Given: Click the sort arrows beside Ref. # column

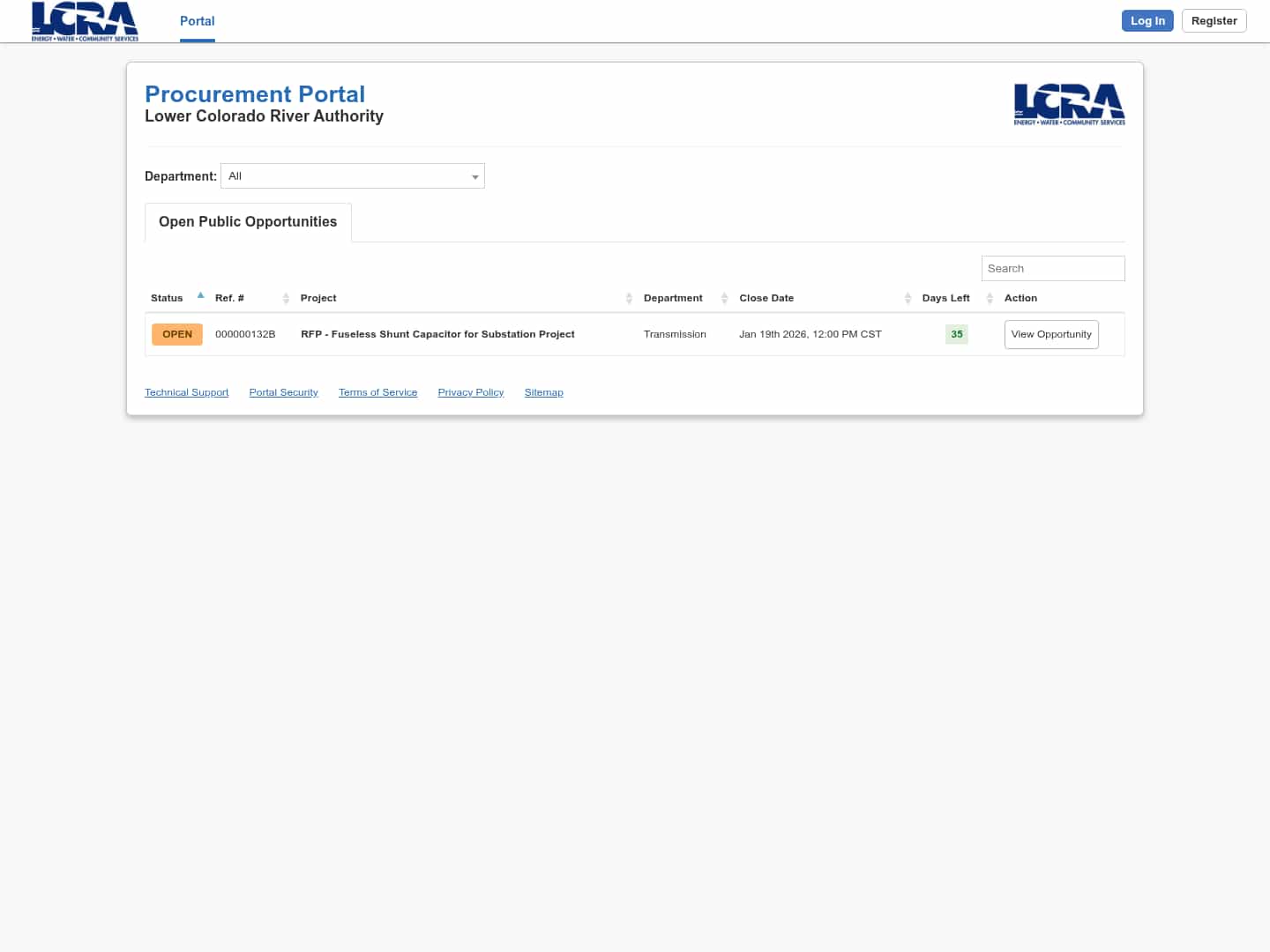Looking at the screenshot, I should [x=286, y=298].
